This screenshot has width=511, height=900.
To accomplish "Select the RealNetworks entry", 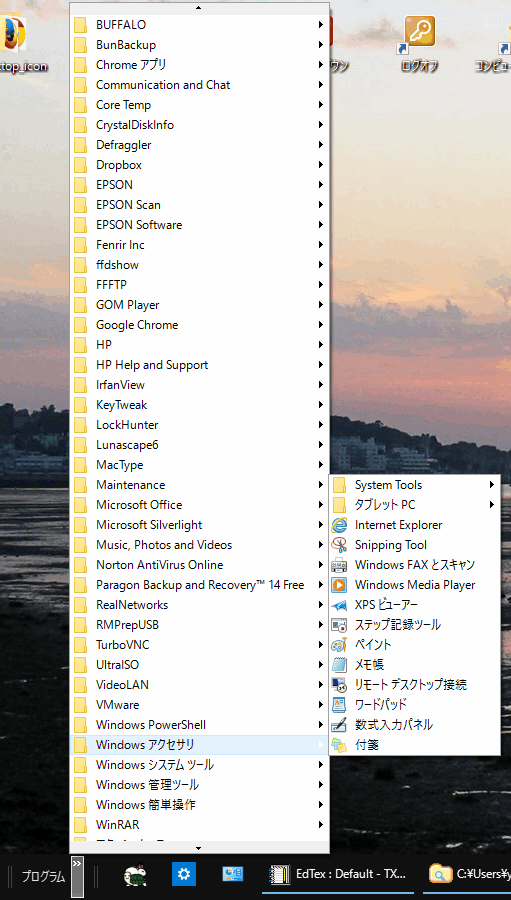I will tap(199, 605).
